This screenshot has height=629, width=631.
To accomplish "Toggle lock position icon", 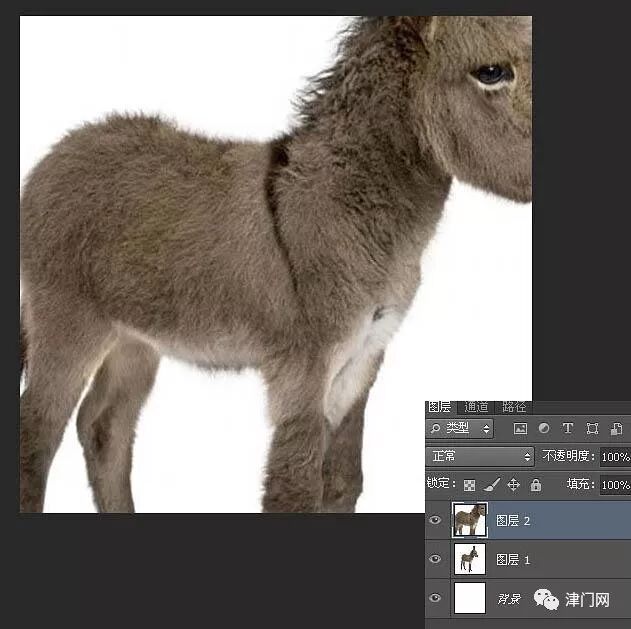I will click(513, 485).
